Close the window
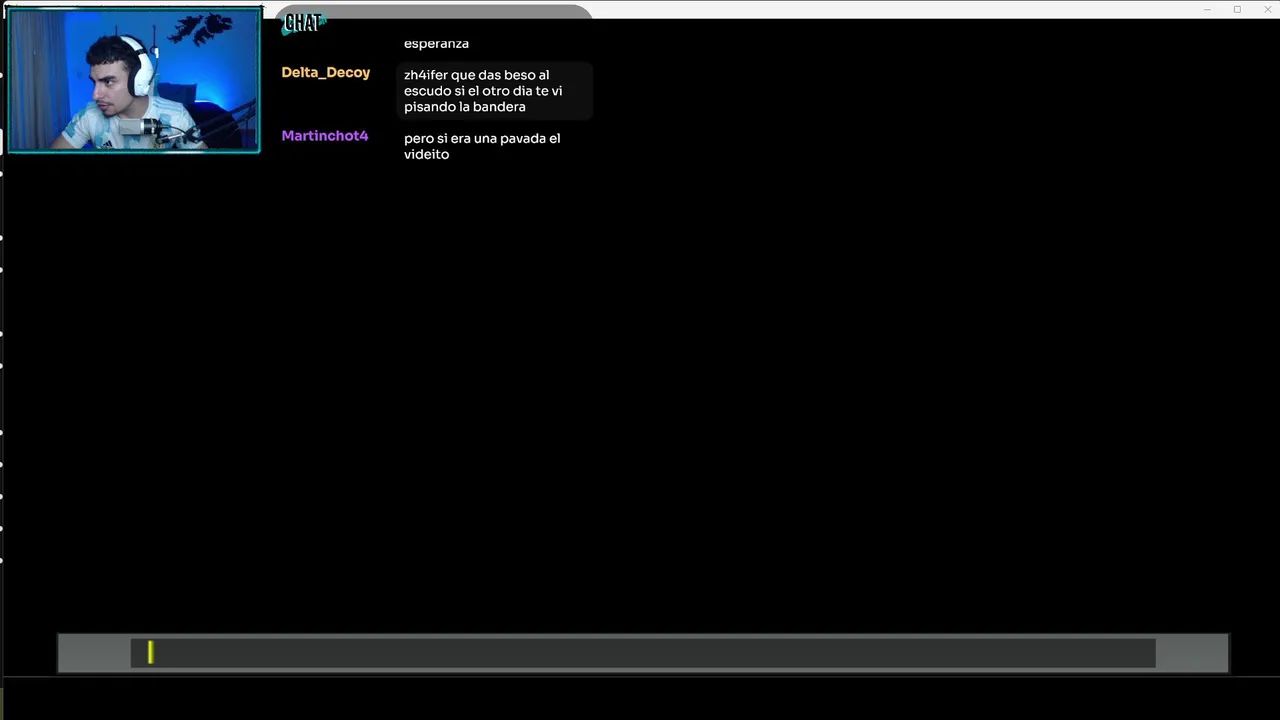This screenshot has width=1280, height=720. coord(1267,9)
